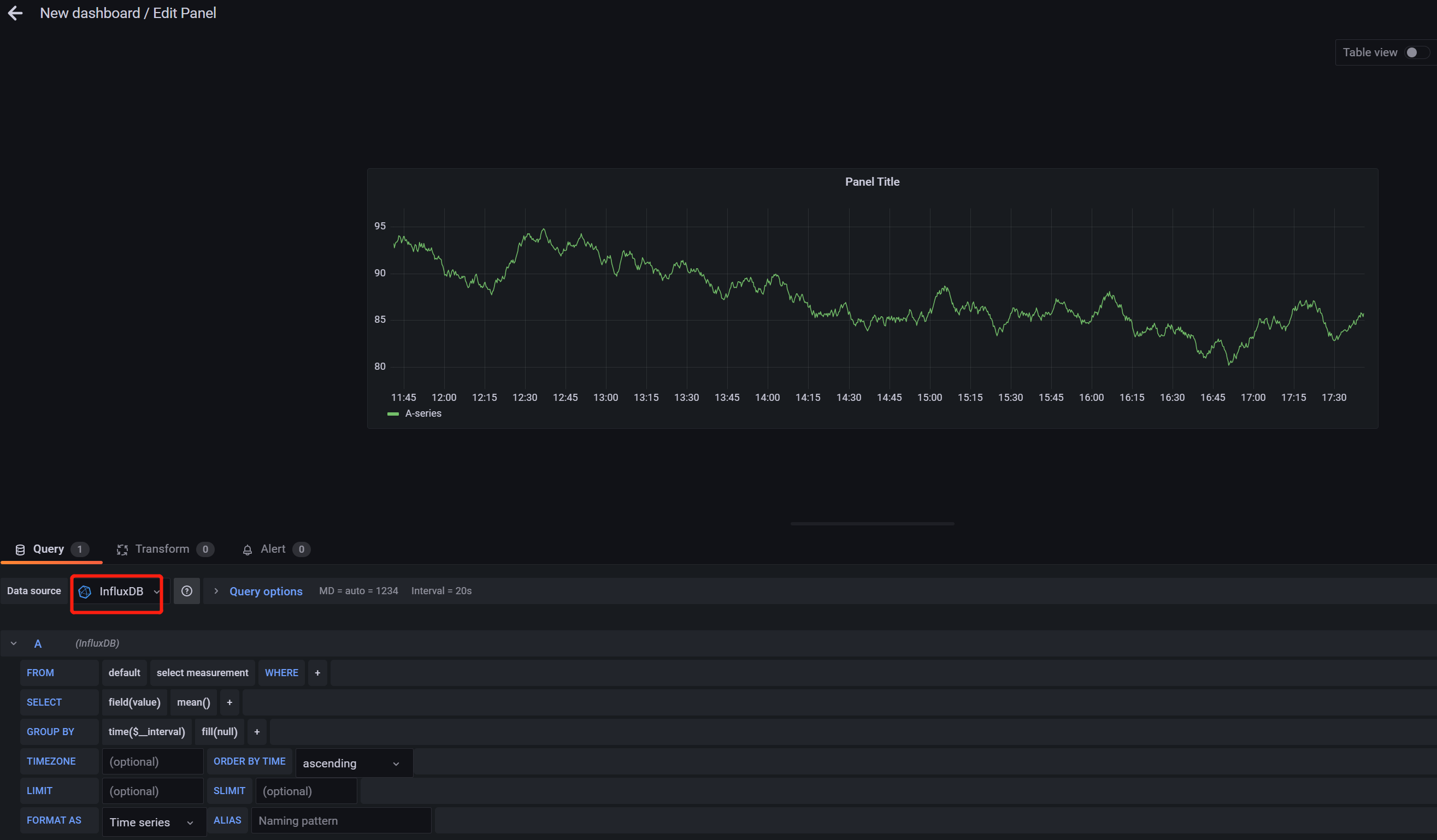Click the plus icon after fill(null)
1437x840 pixels.
coord(257,732)
